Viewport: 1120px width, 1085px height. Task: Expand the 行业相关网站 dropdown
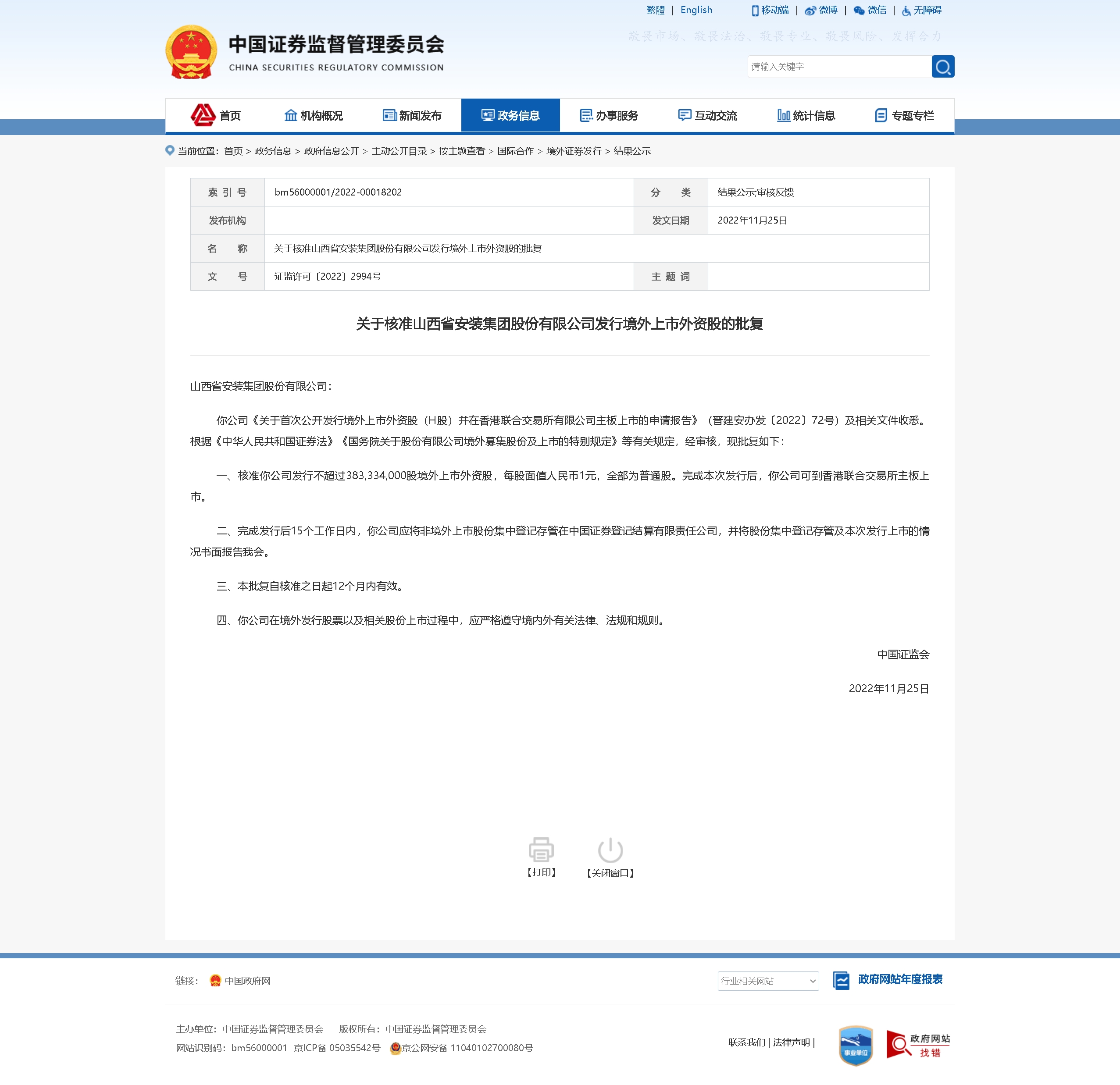click(767, 981)
